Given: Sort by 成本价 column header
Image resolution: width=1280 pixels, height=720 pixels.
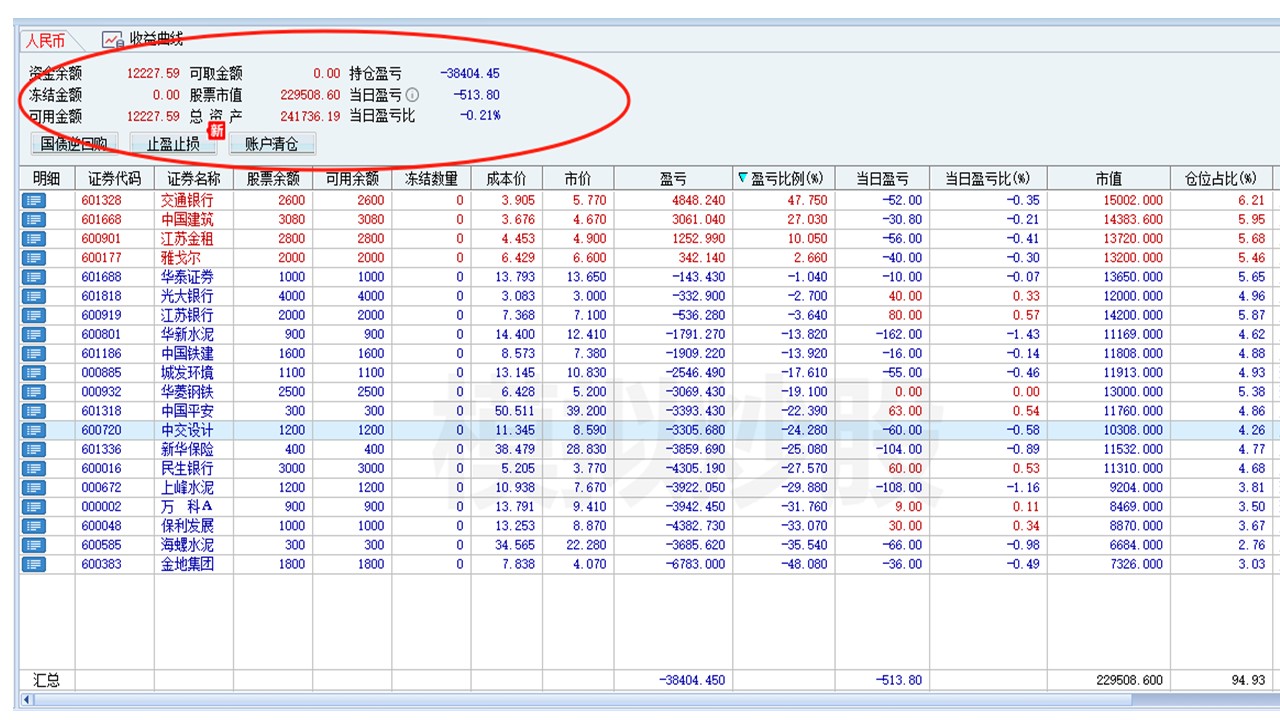Looking at the screenshot, I should click(x=506, y=179).
